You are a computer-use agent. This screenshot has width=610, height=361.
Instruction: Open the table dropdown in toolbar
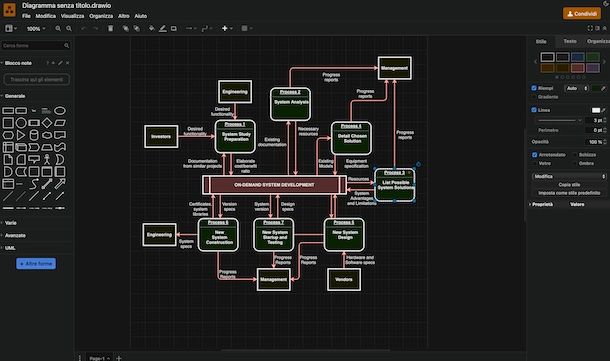point(247,28)
